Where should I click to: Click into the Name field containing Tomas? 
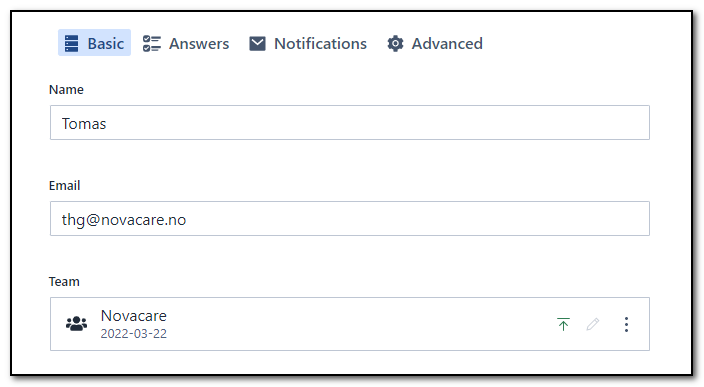click(350, 123)
